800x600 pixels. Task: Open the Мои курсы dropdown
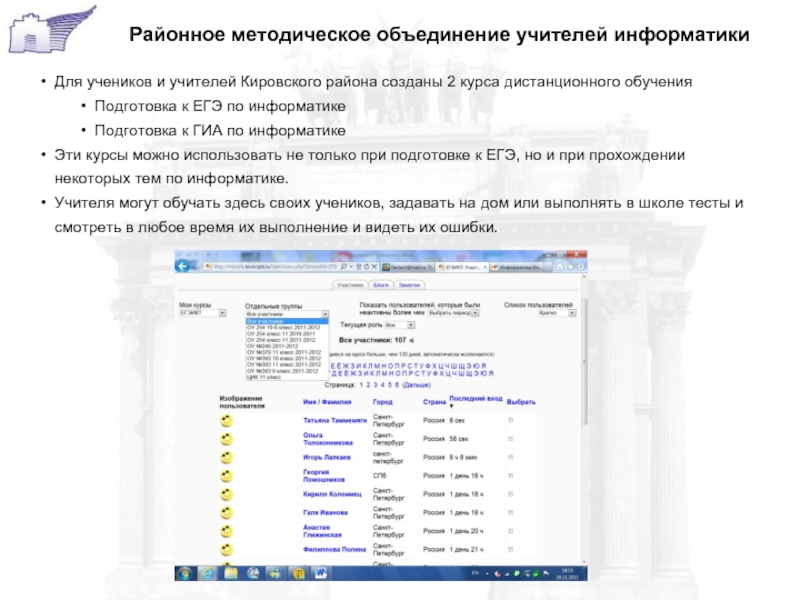pyautogui.click(x=203, y=313)
